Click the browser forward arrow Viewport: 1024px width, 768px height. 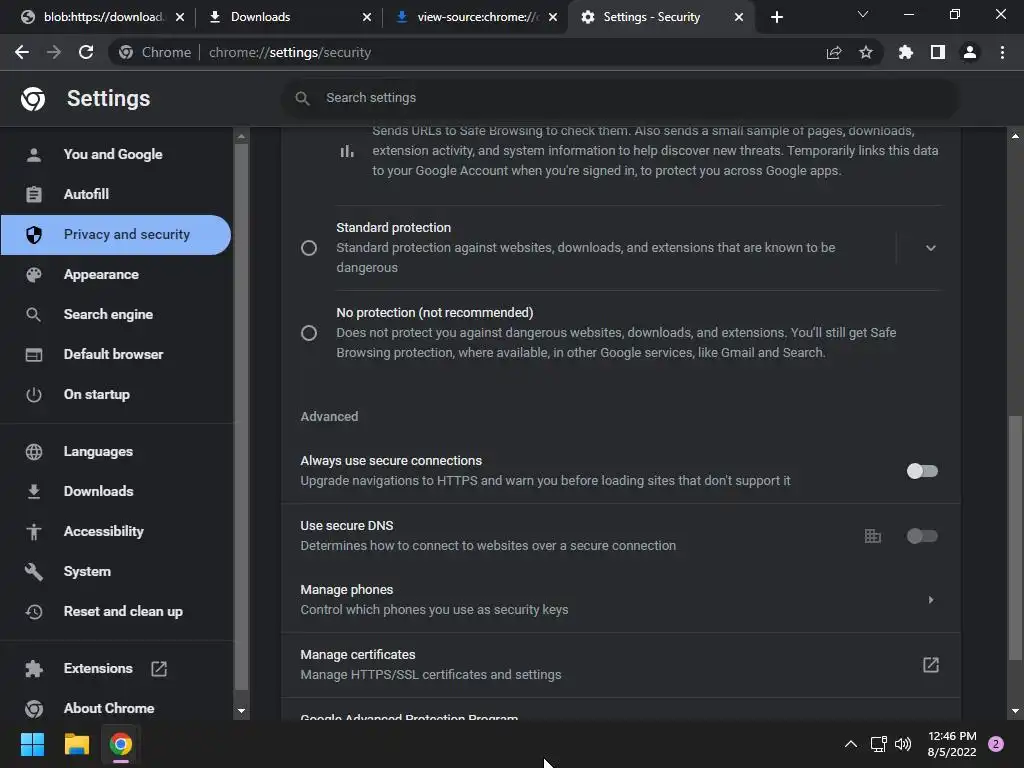[54, 52]
